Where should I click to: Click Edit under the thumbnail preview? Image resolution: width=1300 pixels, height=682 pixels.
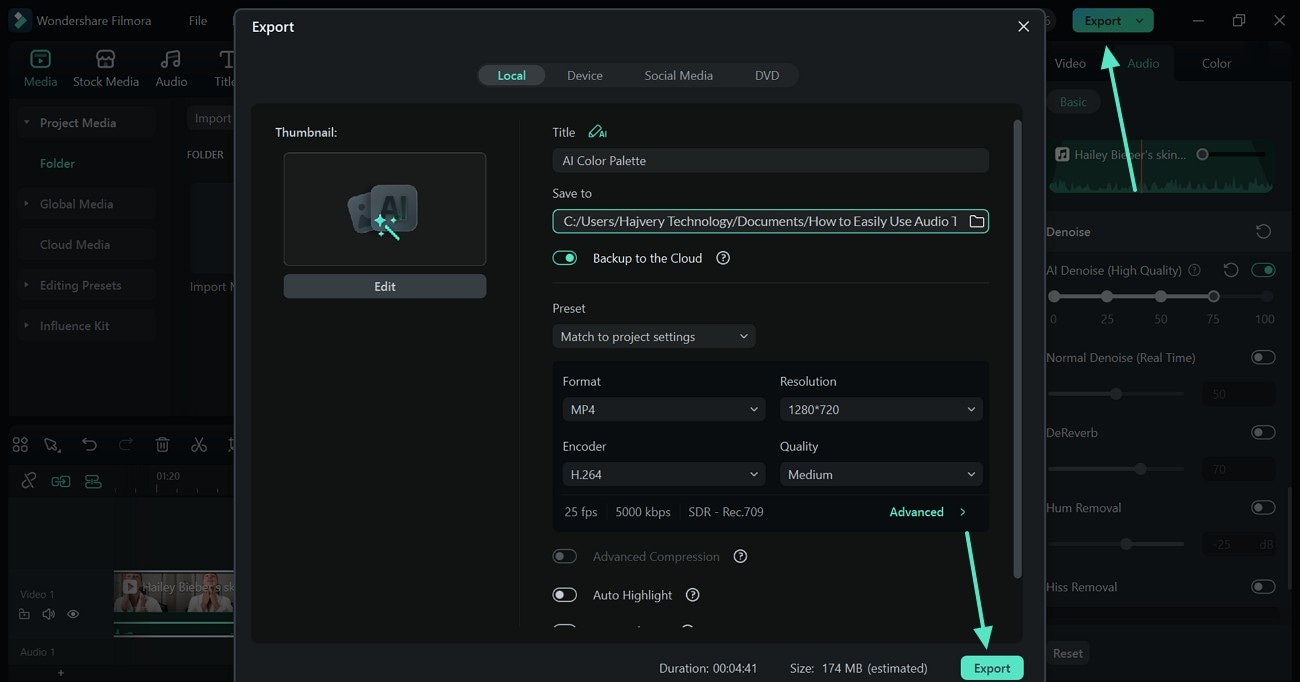pyautogui.click(x=385, y=286)
